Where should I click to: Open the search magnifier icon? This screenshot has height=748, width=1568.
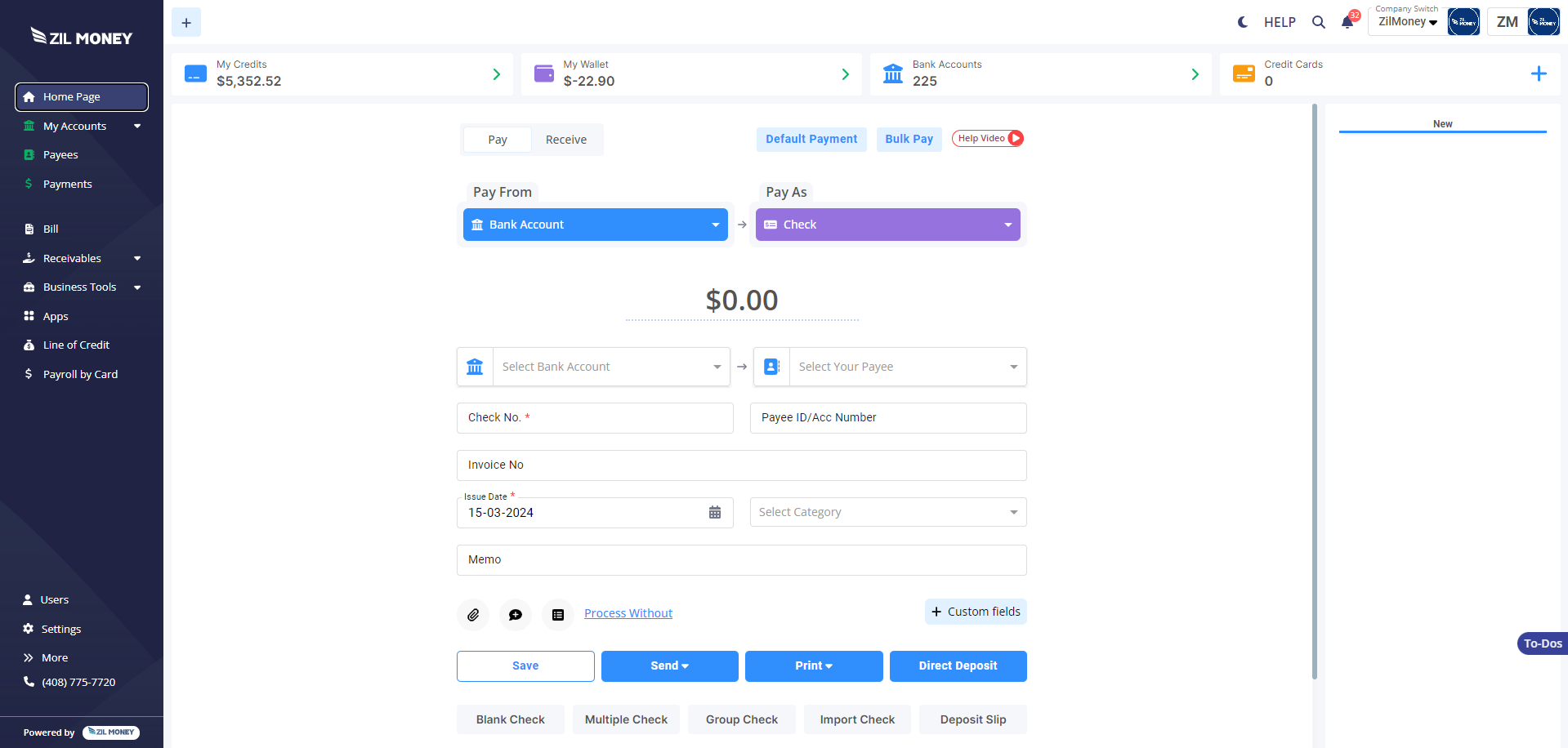click(1319, 22)
